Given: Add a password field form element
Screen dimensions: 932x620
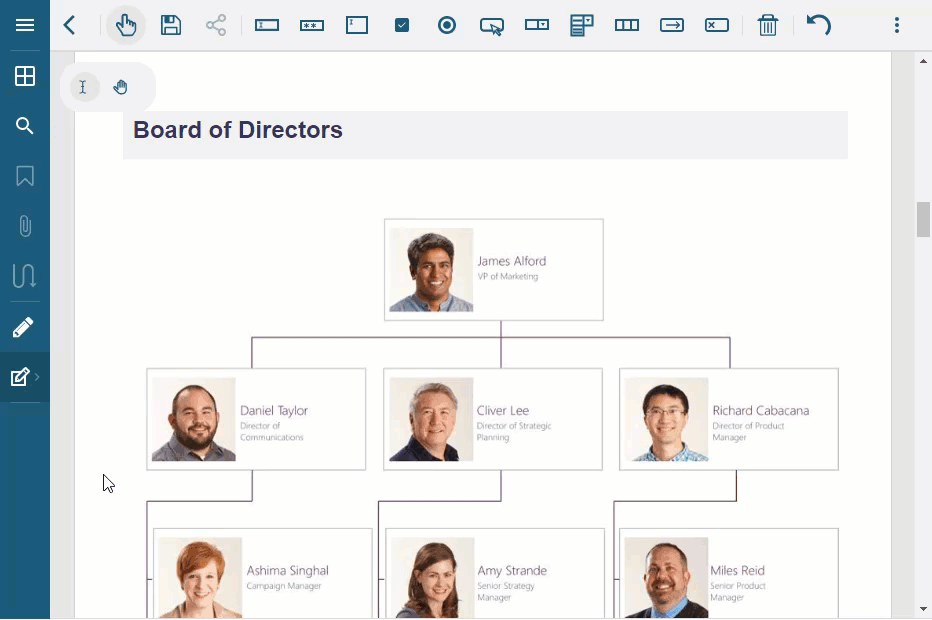Looking at the screenshot, I should click(311, 26).
